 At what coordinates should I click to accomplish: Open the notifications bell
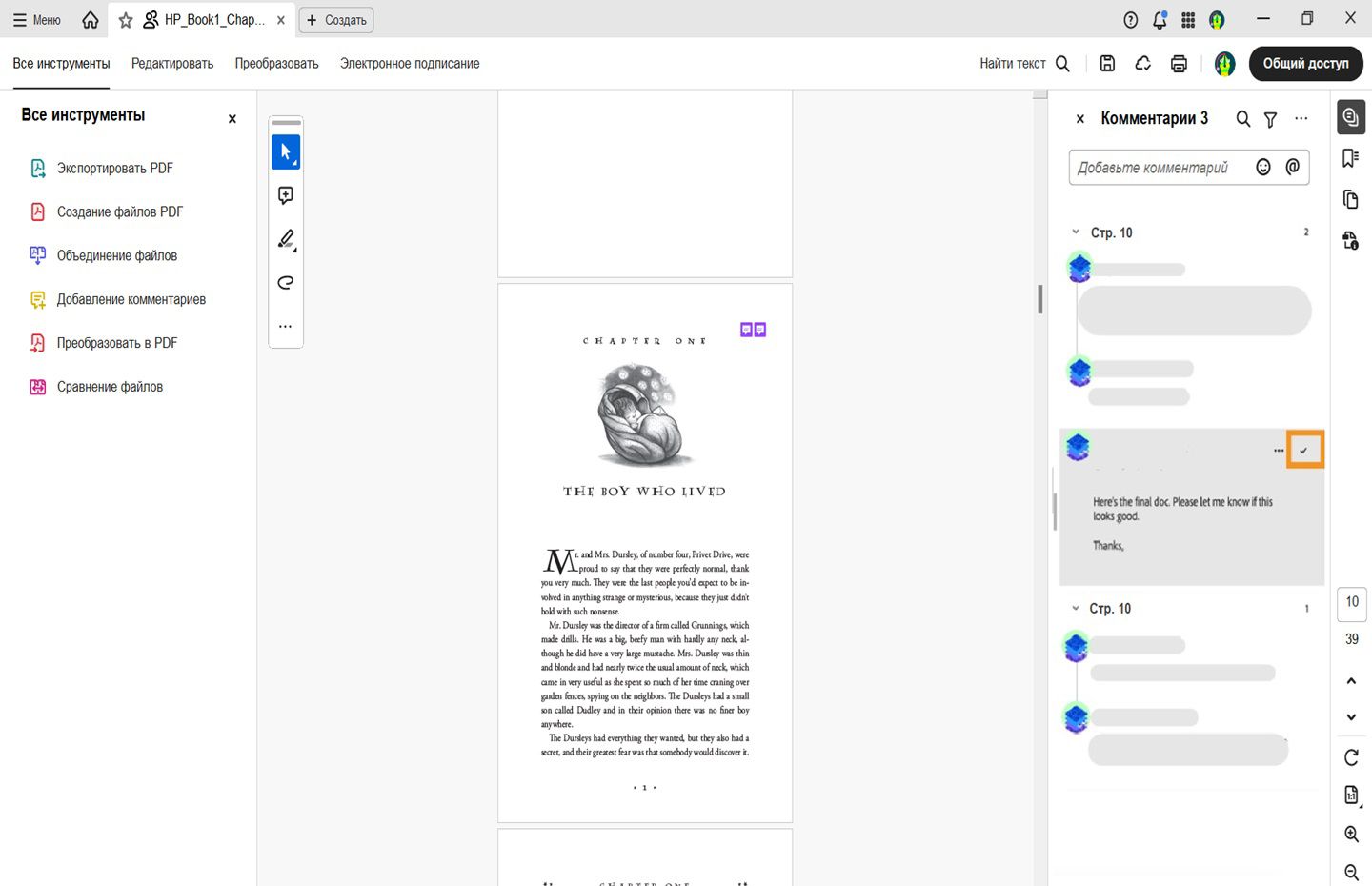pyautogui.click(x=1160, y=20)
